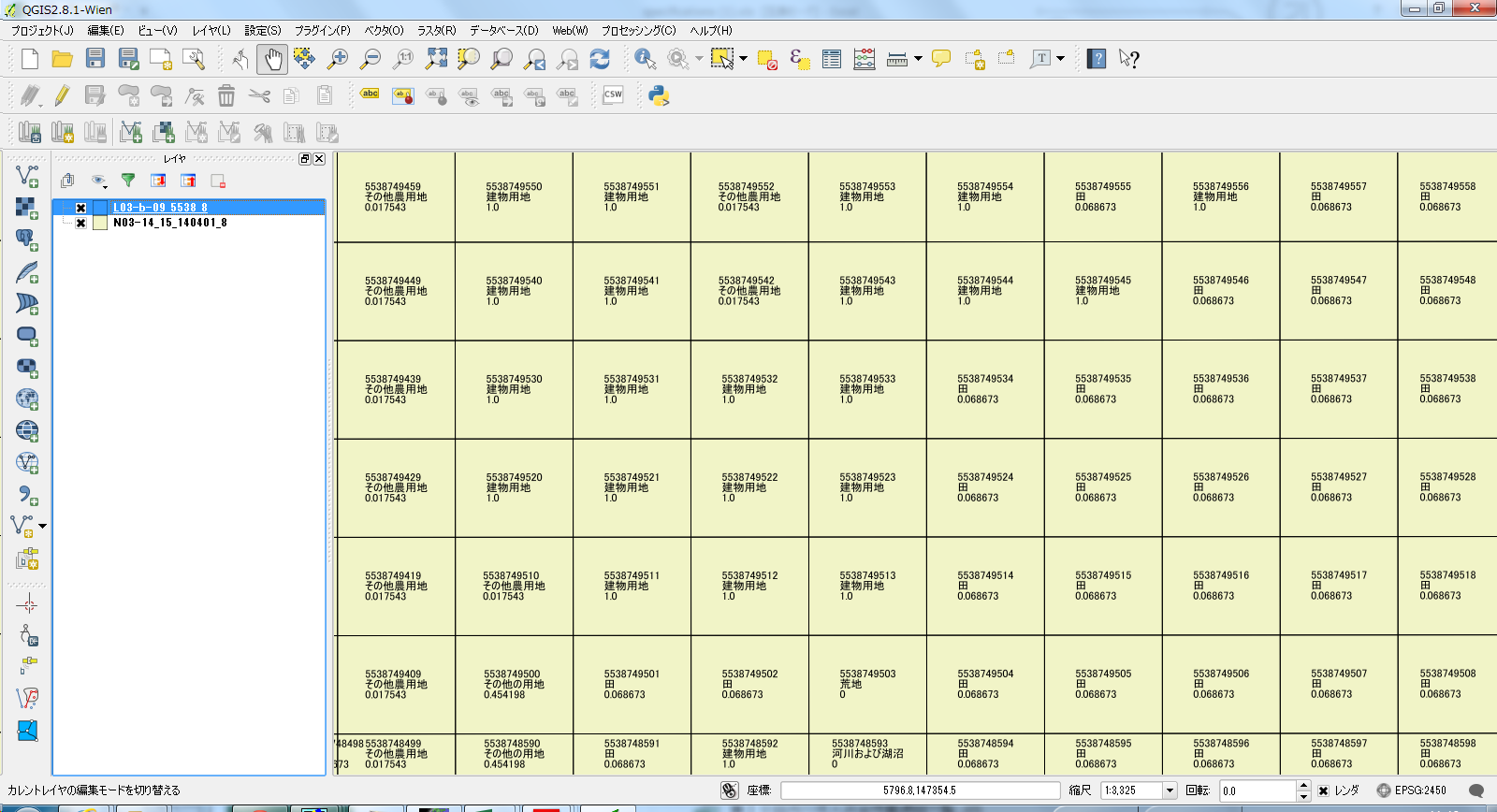Click the EPSG:2450 CRS status button
The image size is (1497, 812).
pos(1412,790)
